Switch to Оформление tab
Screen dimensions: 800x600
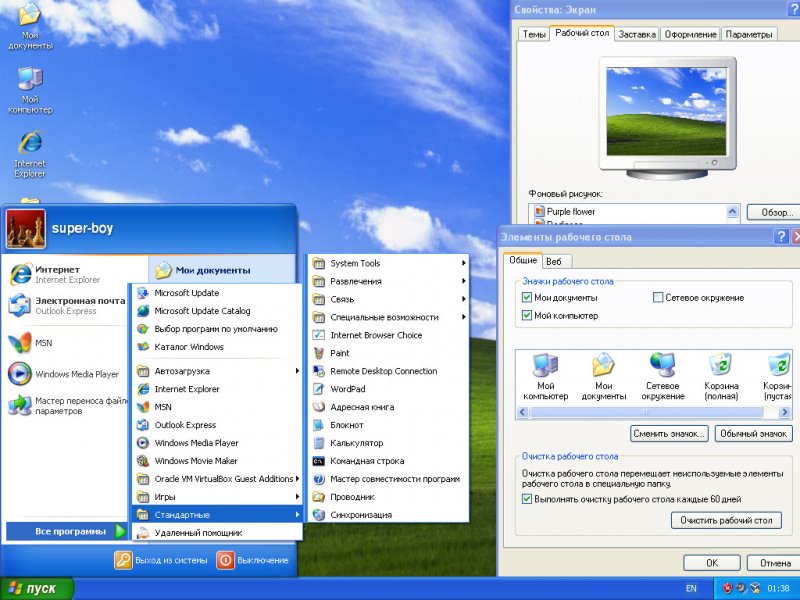coord(690,34)
